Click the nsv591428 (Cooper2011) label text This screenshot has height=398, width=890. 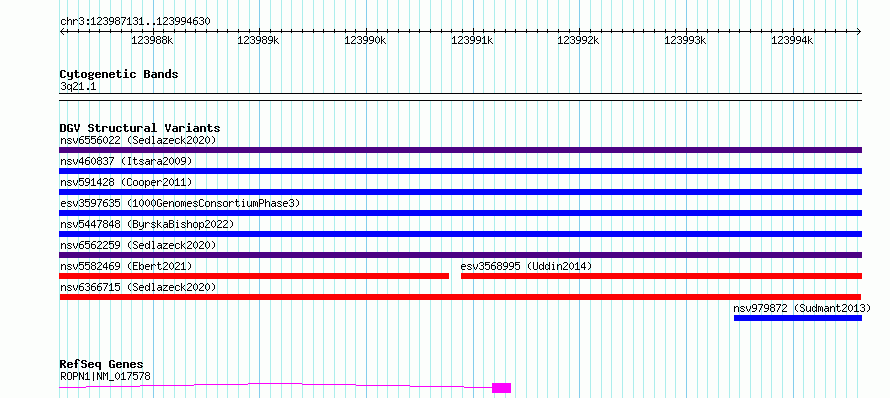[x=126, y=182]
